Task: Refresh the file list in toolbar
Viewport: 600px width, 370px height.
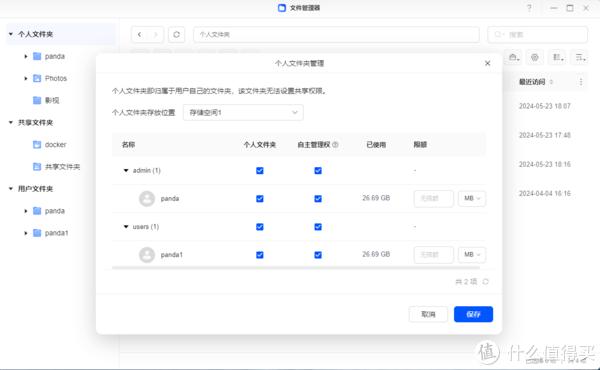Action: [x=176, y=34]
